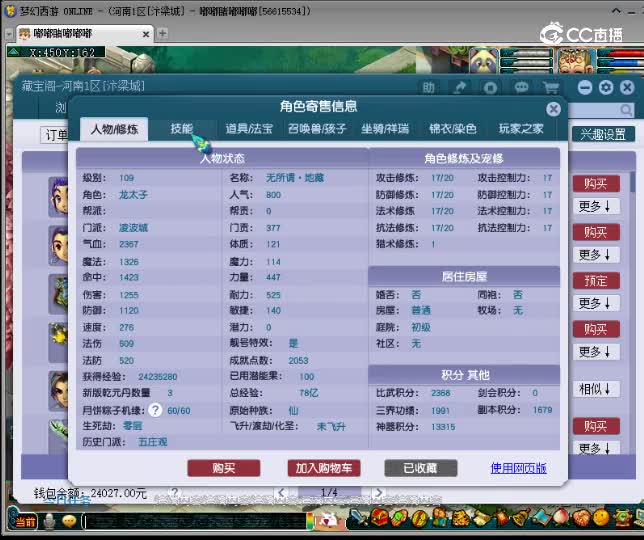Open the 道具/法宝 tab
Screen dimensions: 644x540
(x=249, y=129)
